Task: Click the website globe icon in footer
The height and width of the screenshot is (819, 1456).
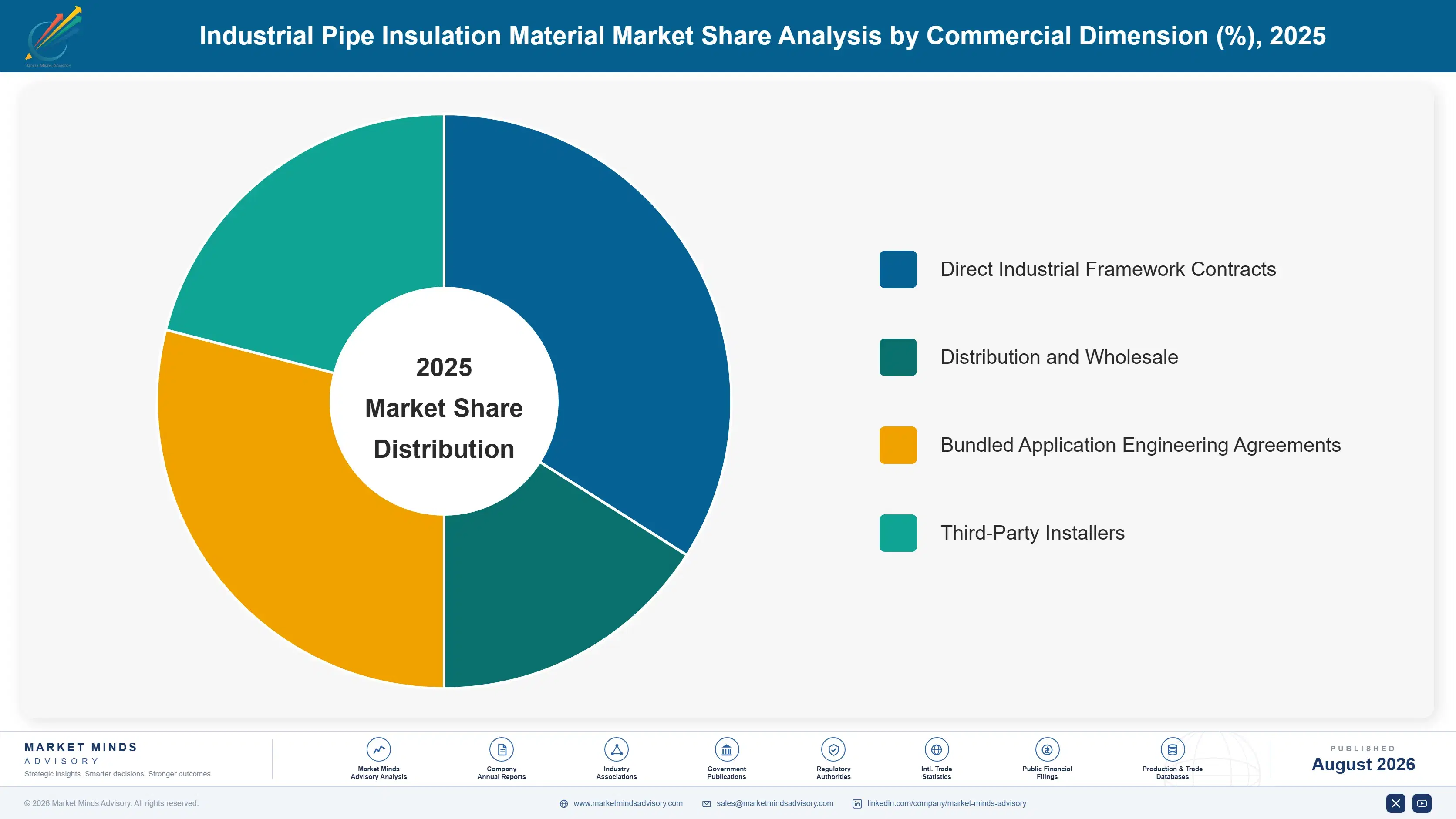Action: 563,804
